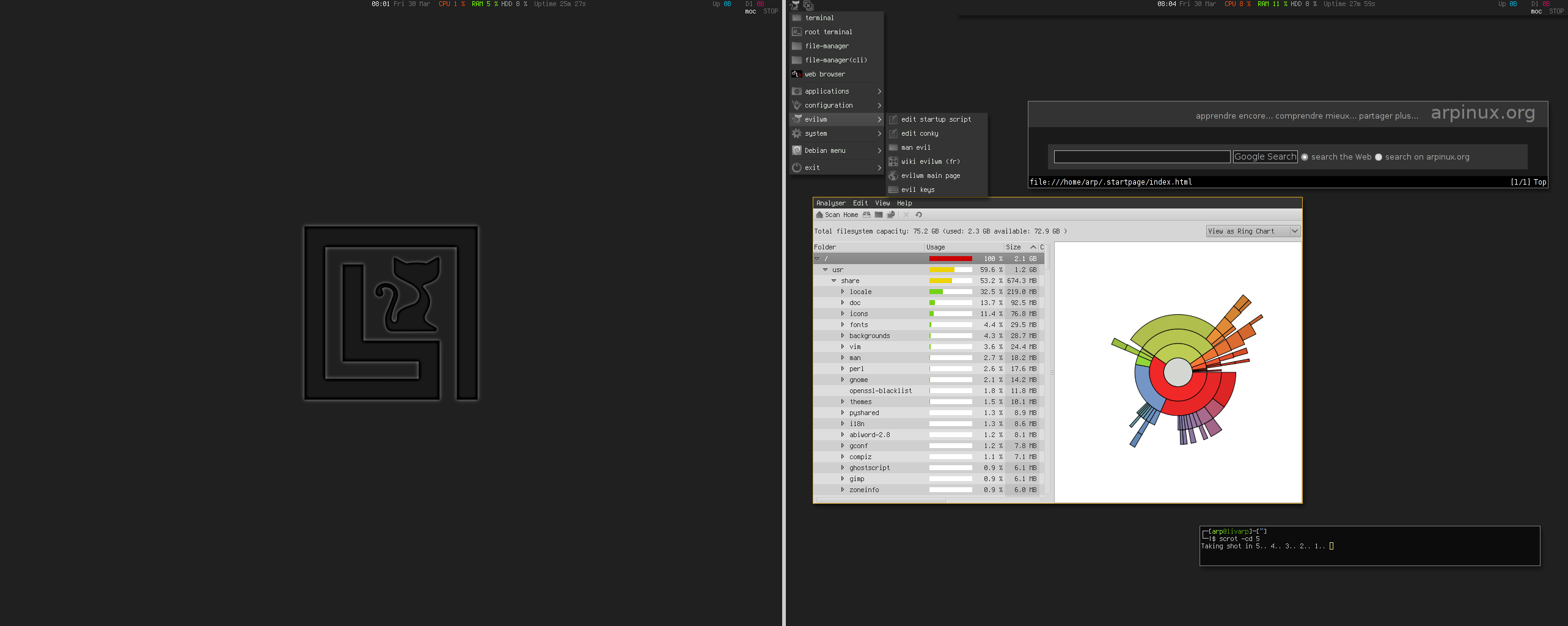The height and width of the screenshot is (626, 1568).
Task: Click the wiki evilwm lifebuoy icon
Action: tap(893, 161)
